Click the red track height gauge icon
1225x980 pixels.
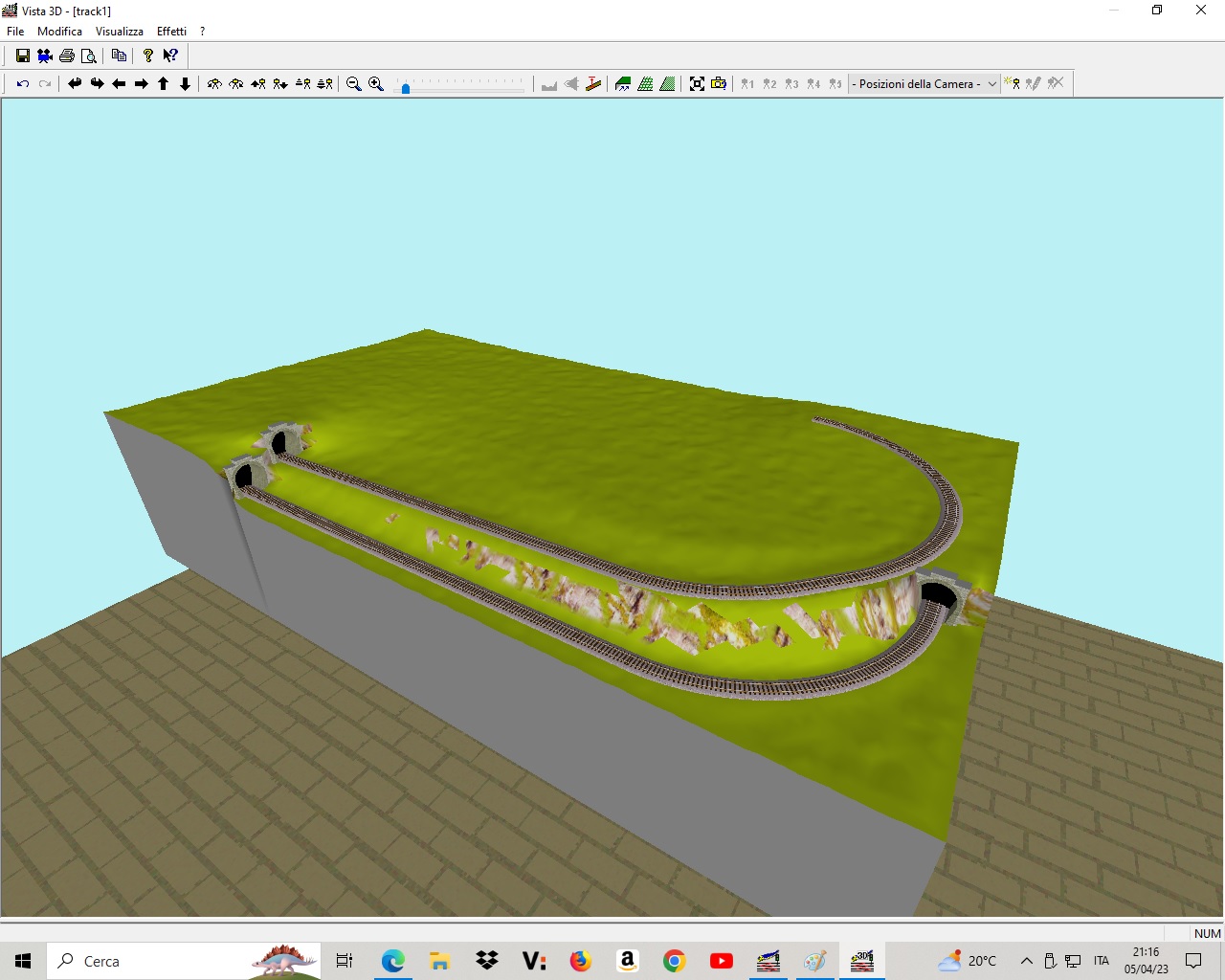pos(593,84)
